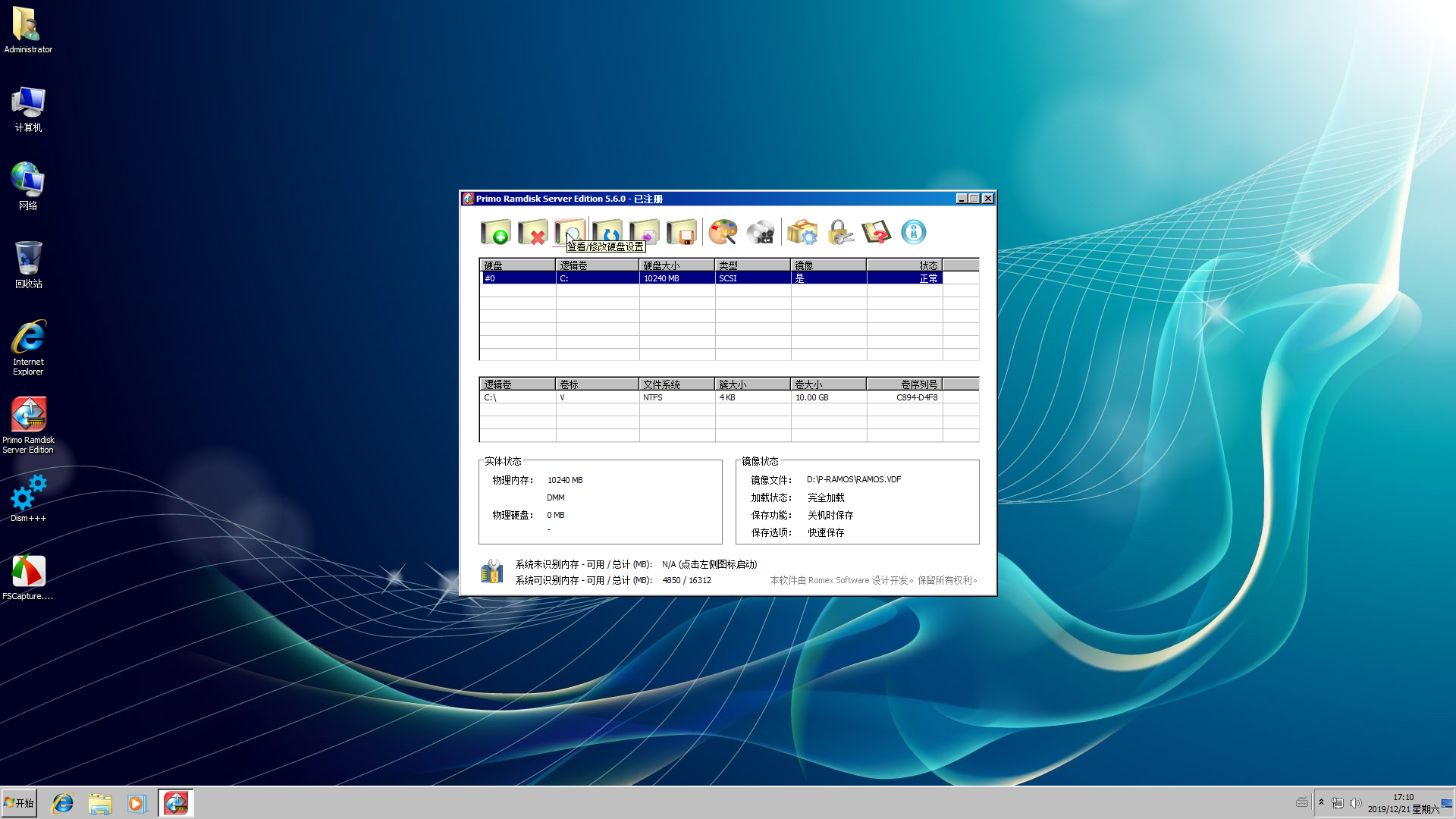
Task: Click the create new ramdisk icon
Action: [496, 232]
